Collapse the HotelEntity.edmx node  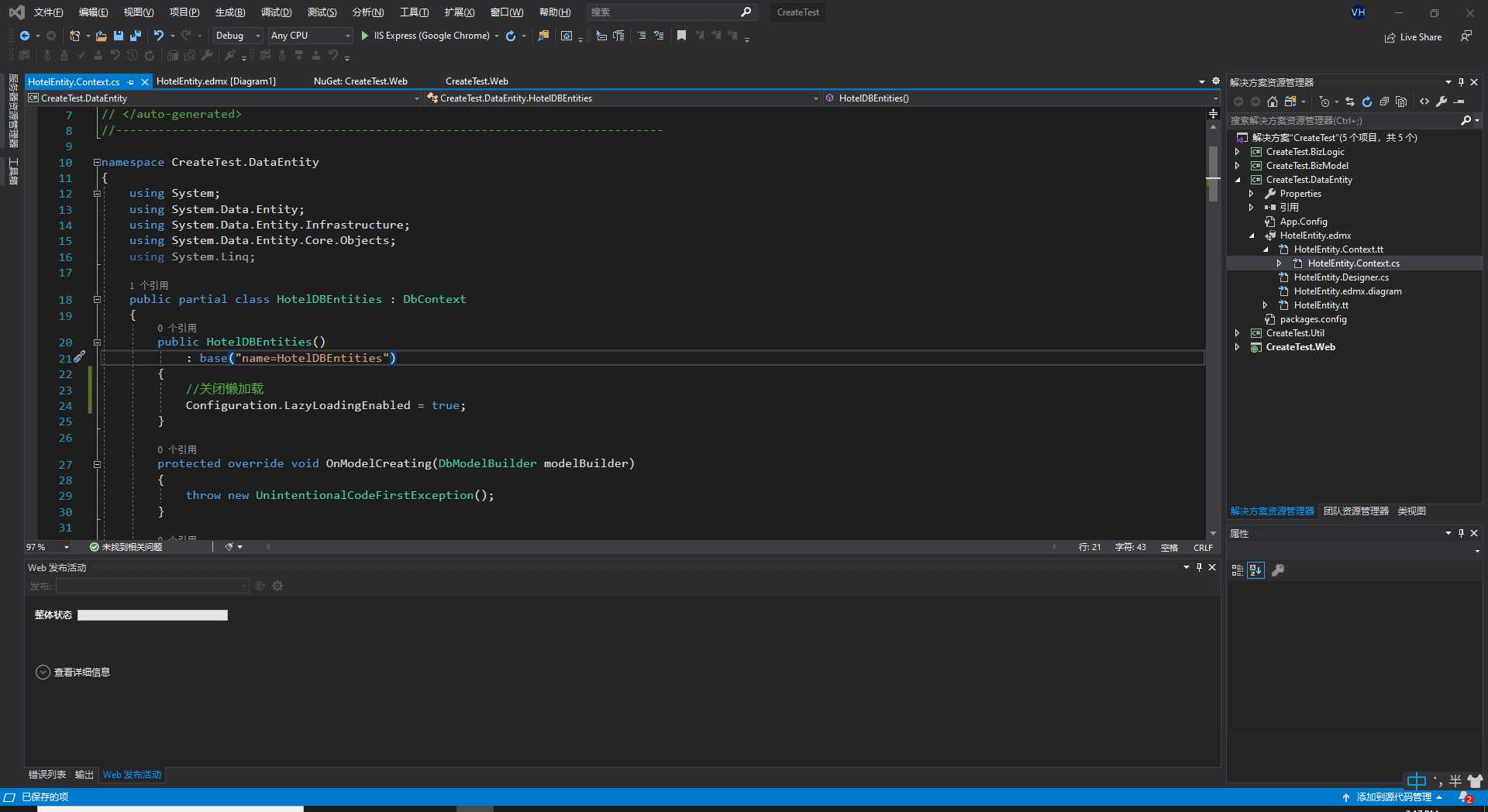[1252, 236]
